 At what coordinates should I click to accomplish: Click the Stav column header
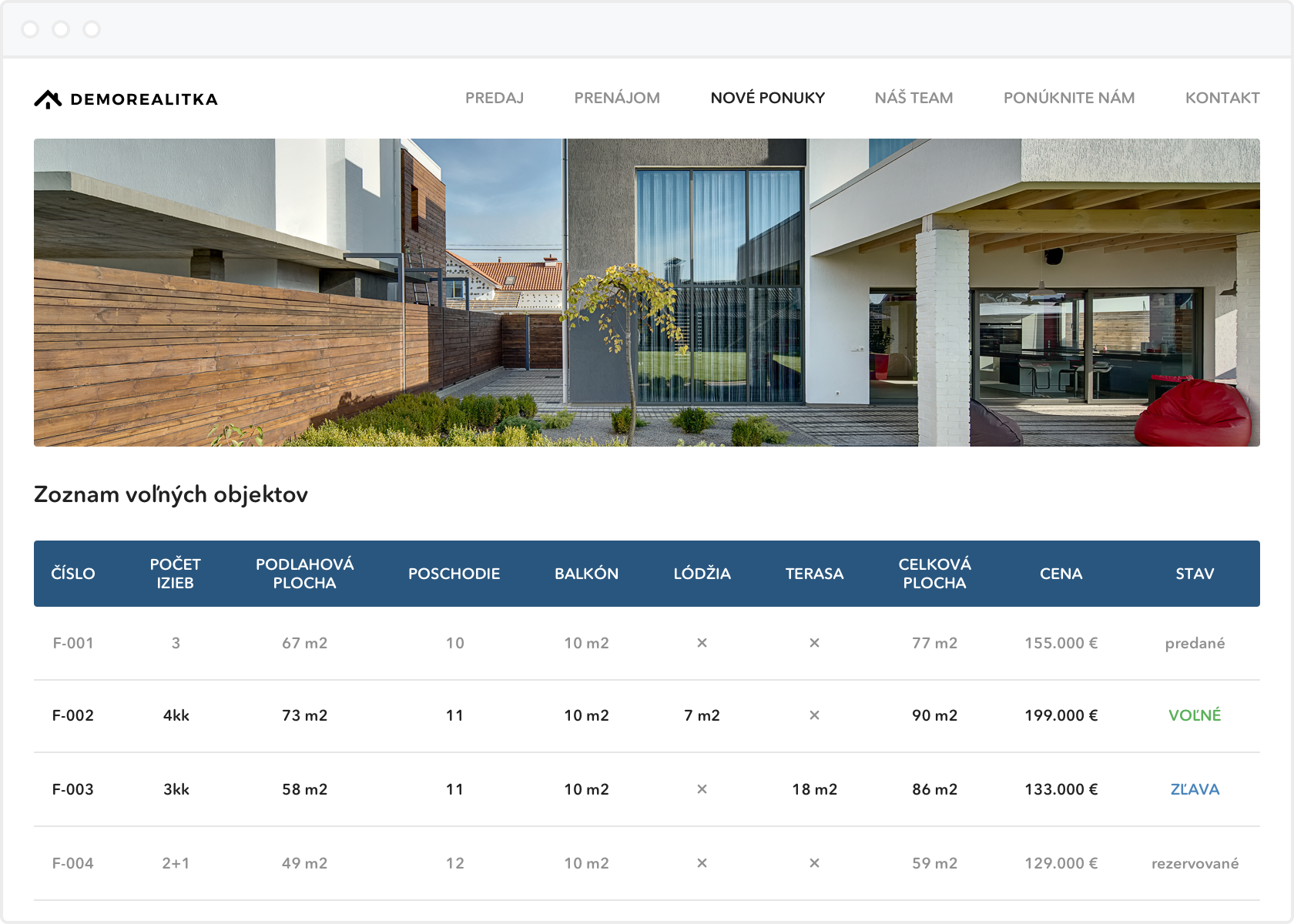click(1195, 574)
